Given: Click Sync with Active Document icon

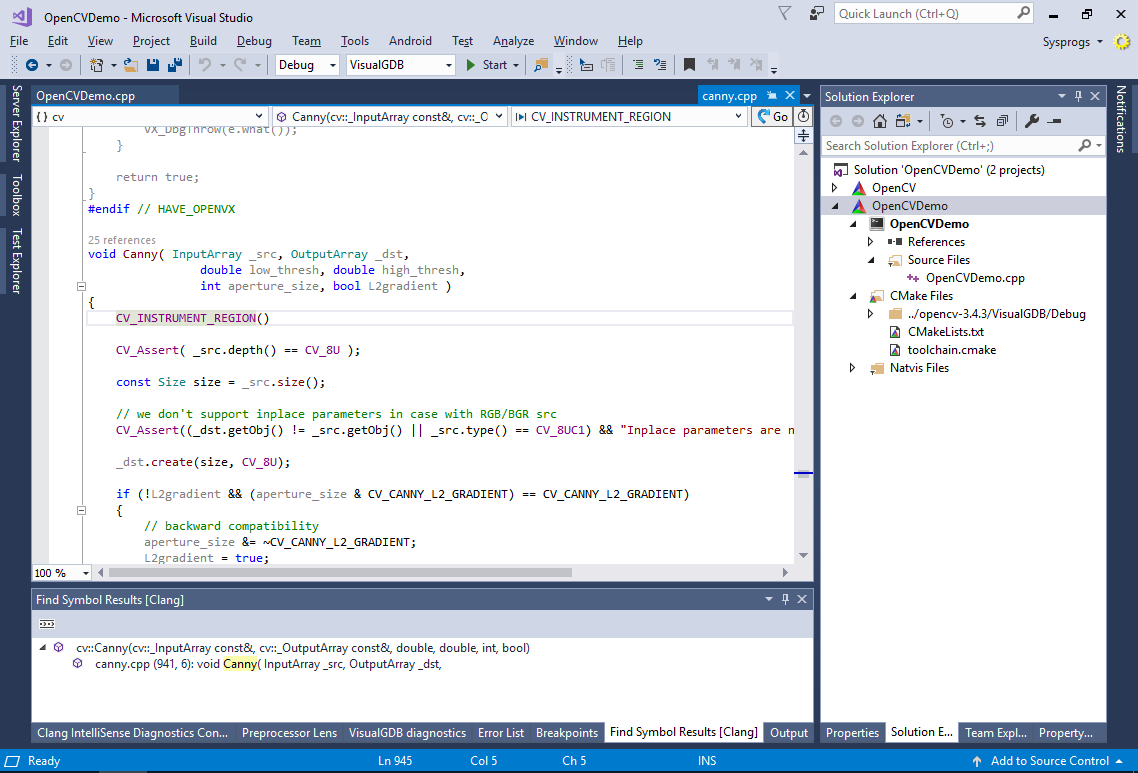Looking at the screenshot, I should point(980,121).
